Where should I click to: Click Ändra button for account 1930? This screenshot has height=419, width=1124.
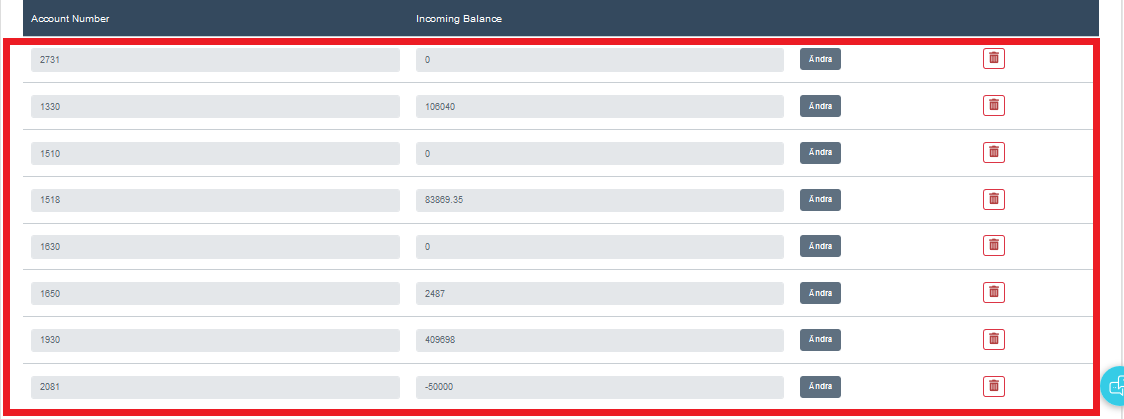pos(820,340)
